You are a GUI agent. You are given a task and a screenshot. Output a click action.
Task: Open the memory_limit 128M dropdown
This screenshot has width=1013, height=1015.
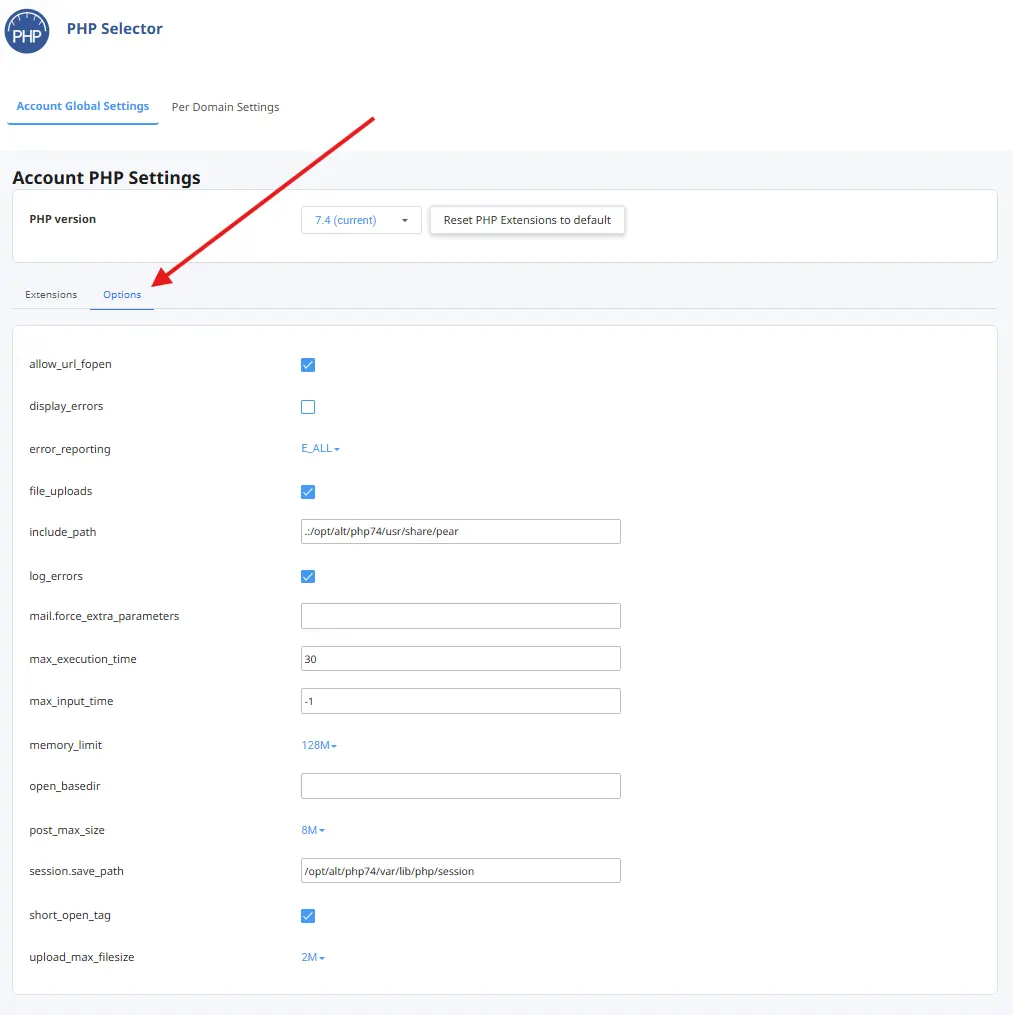(x=319, y=746)
